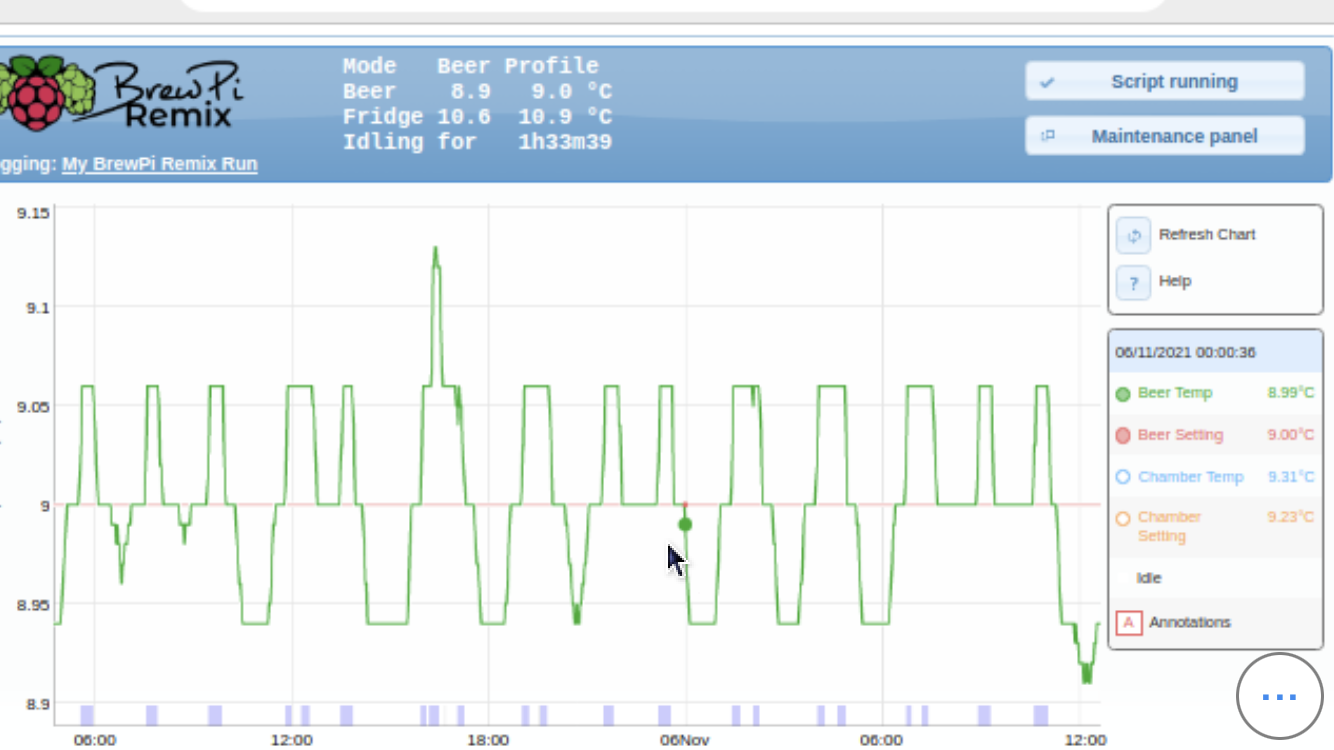Click the green data point on chart

coord(685,524)
